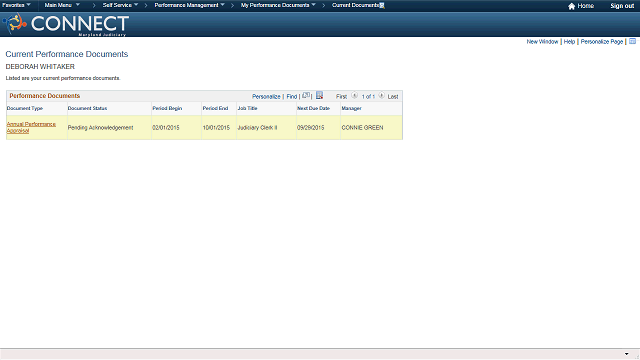640x360 pixels.
Task: Click the icon after Current Documents breadcrumb
Action: (x=382, y=6)
